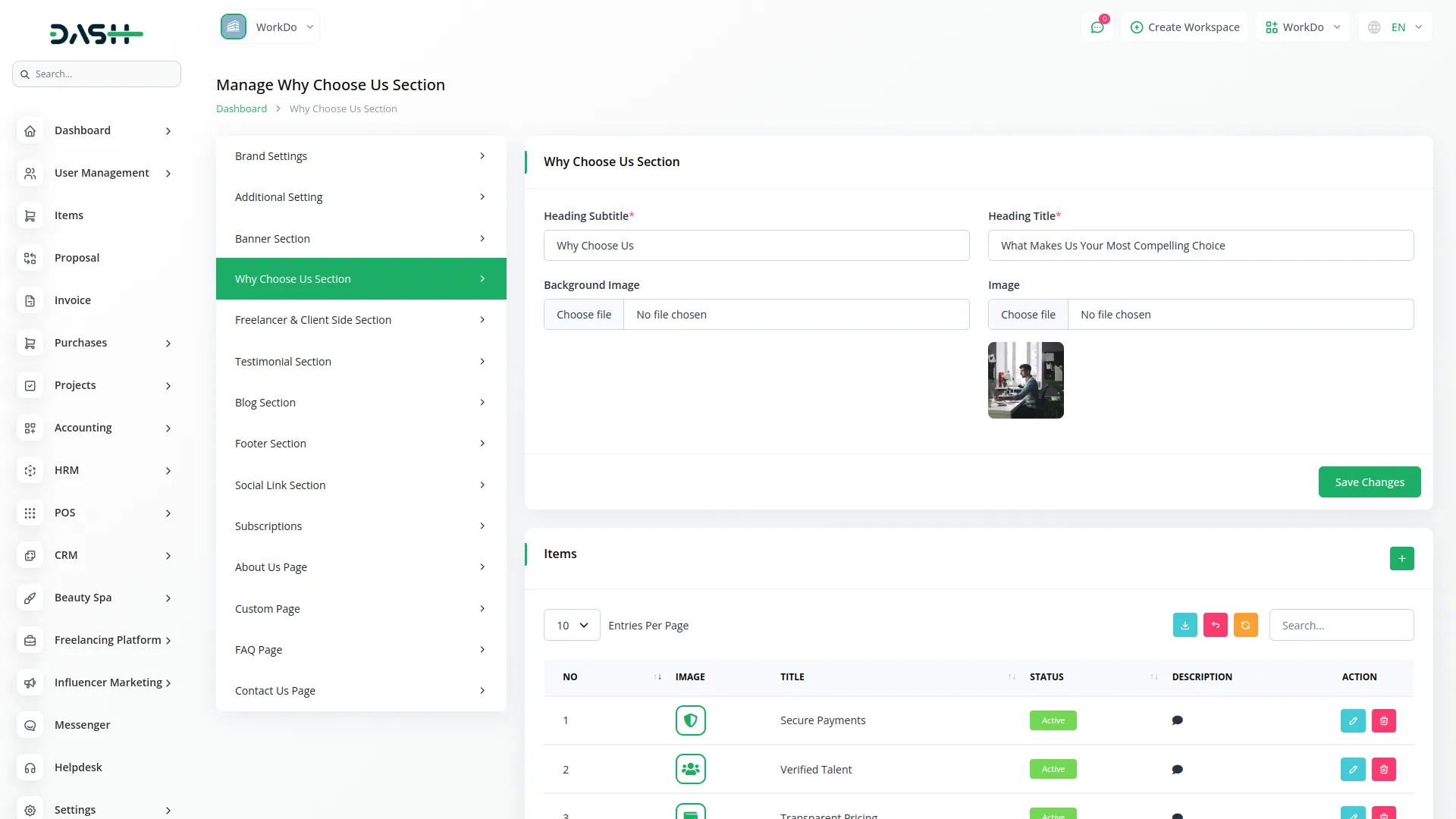The width and height of the screenshot is (1456, 819).
Task: Open the messages notification icon
Action: click(1097, 27)
